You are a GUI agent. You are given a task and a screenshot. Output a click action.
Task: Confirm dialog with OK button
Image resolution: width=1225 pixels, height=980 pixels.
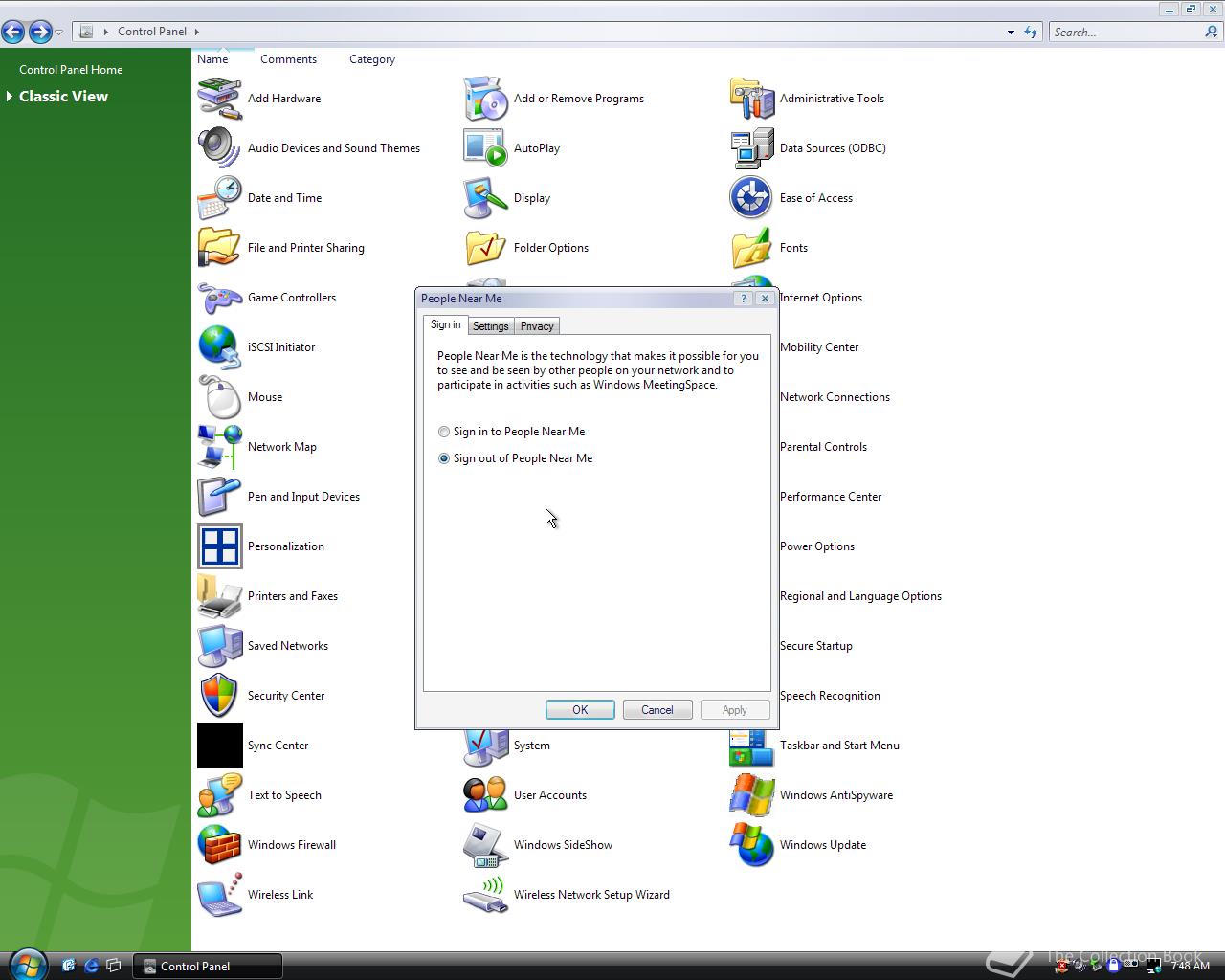[x=580, y=710]
